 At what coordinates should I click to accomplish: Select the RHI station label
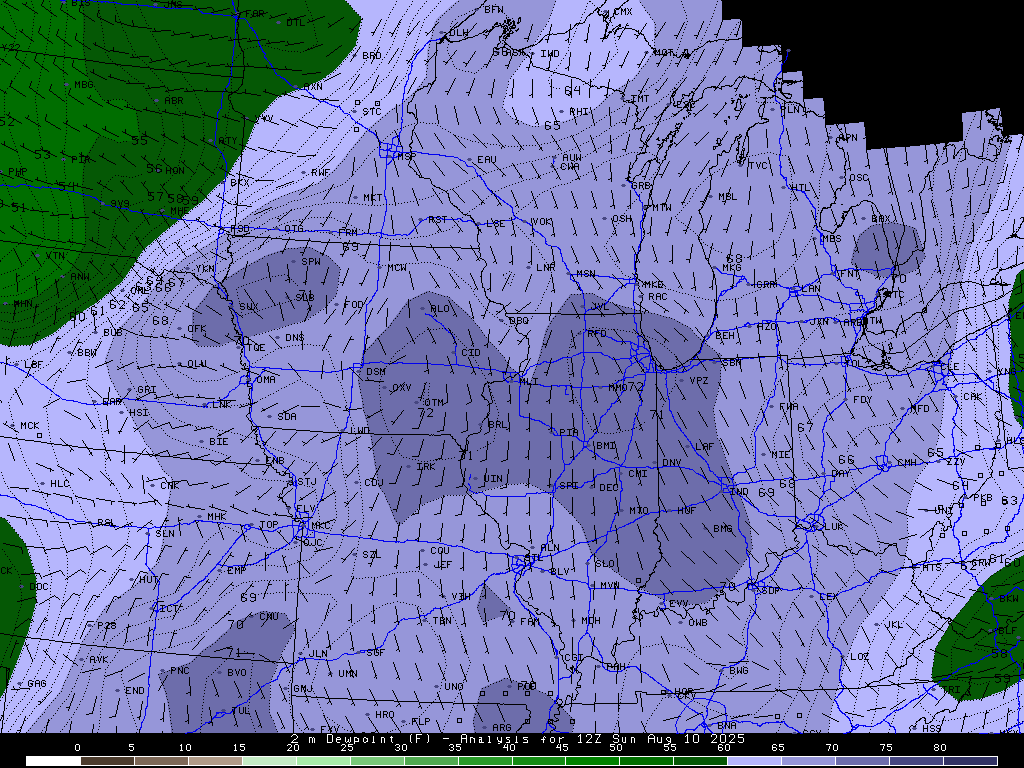point(579,112)
